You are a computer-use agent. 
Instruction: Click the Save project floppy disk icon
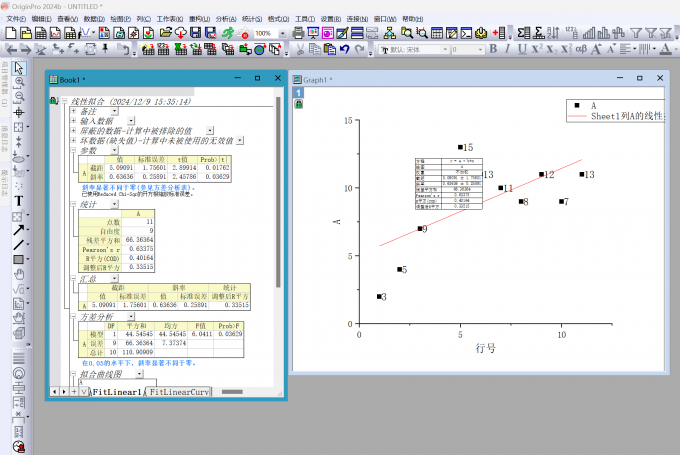[196, 33]
